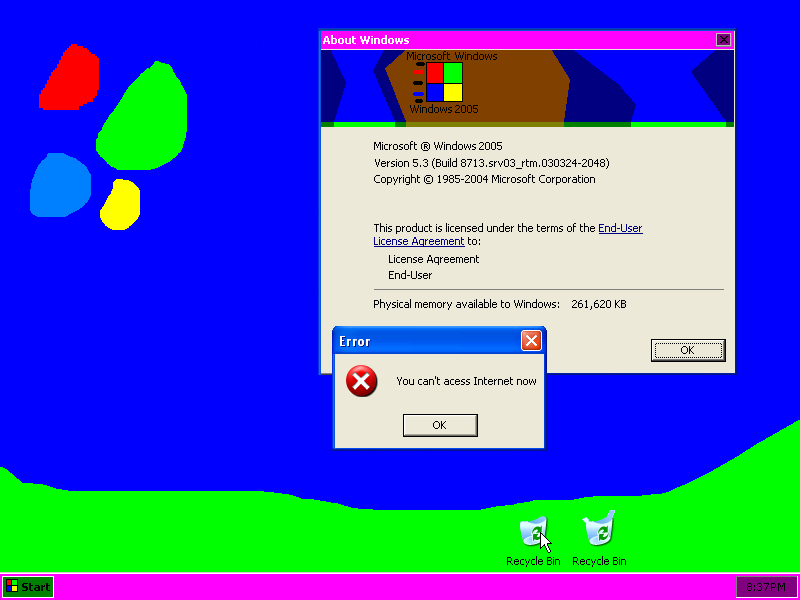Open the End-User License Agreement link

(620, 228)
